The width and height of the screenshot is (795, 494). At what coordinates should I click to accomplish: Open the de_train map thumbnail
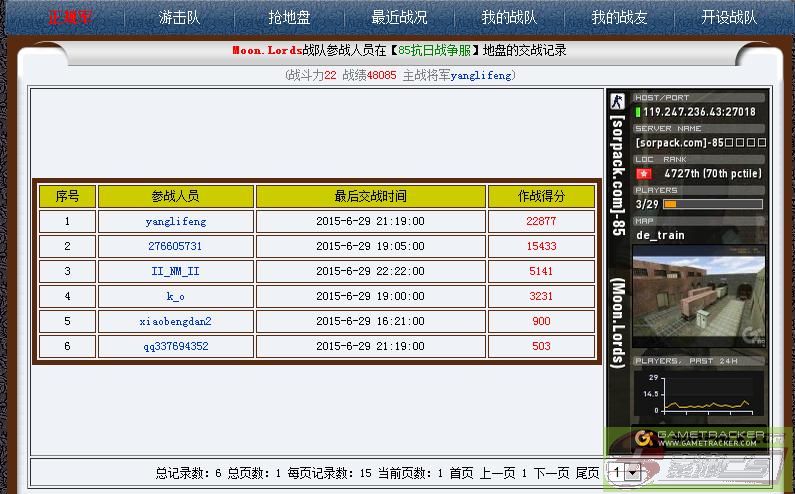(699, 298)
